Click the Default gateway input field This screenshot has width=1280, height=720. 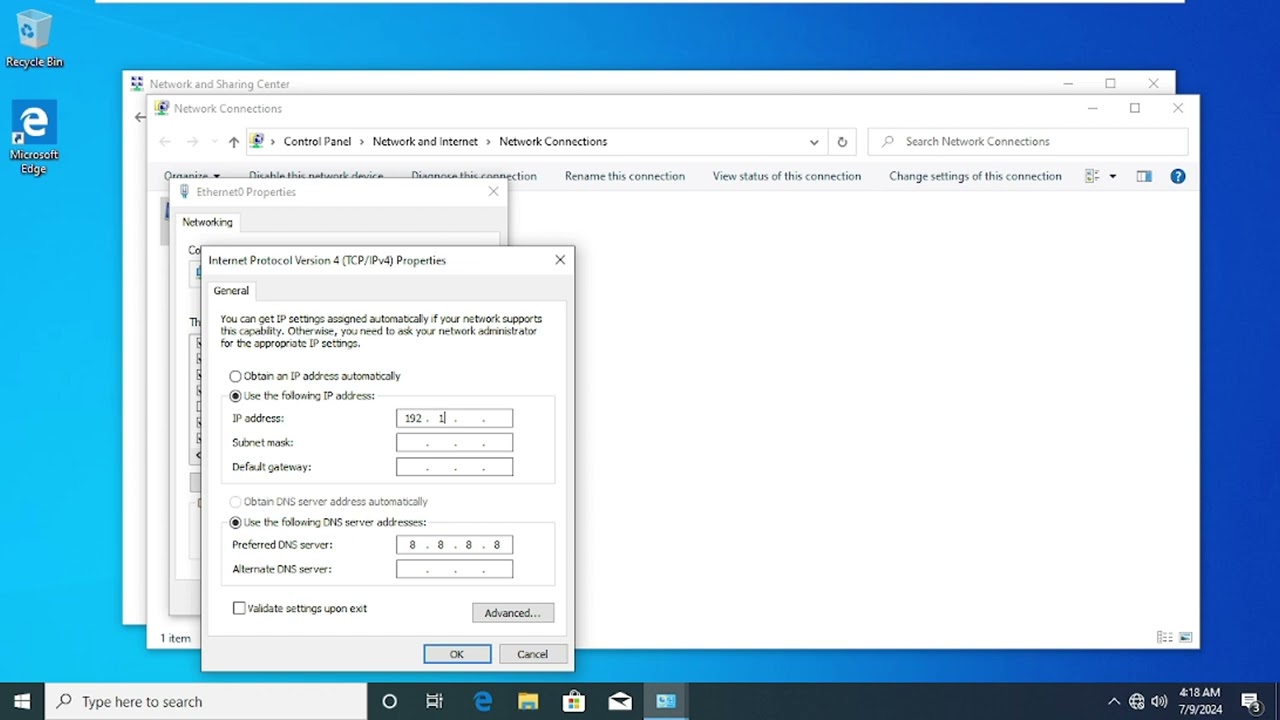coord(454,467)
